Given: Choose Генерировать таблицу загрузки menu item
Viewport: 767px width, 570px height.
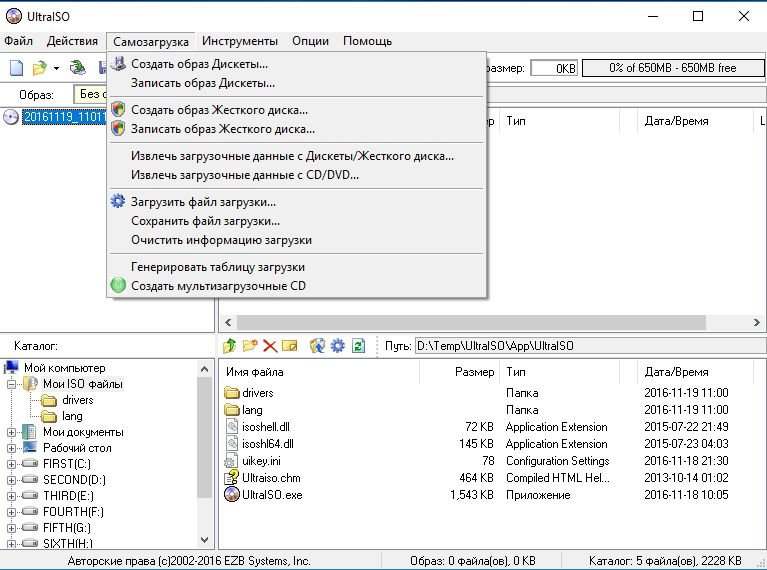Looking at the screenshot, I should (x=296, y=267).
